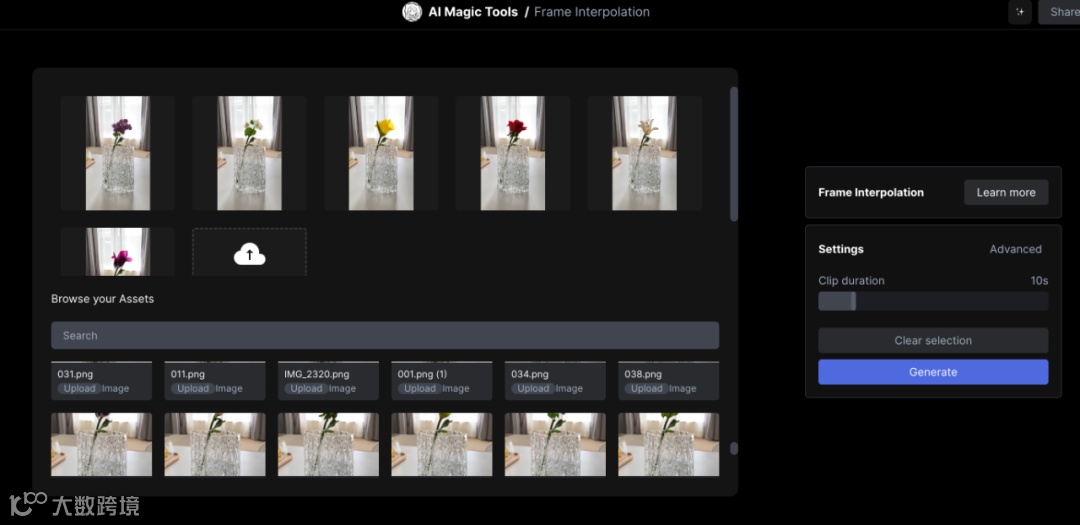This screenshot has width=1080, height=525.
Task: Click the Upload tag under IMG_2320.png
Action: [306, 389]
